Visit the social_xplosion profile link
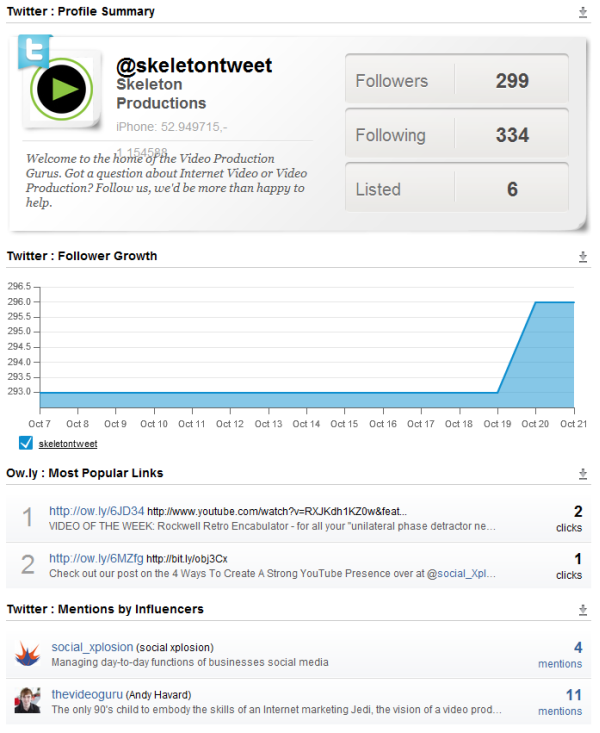The height and width of the screenshot is (733, 600). coord(92,647)
